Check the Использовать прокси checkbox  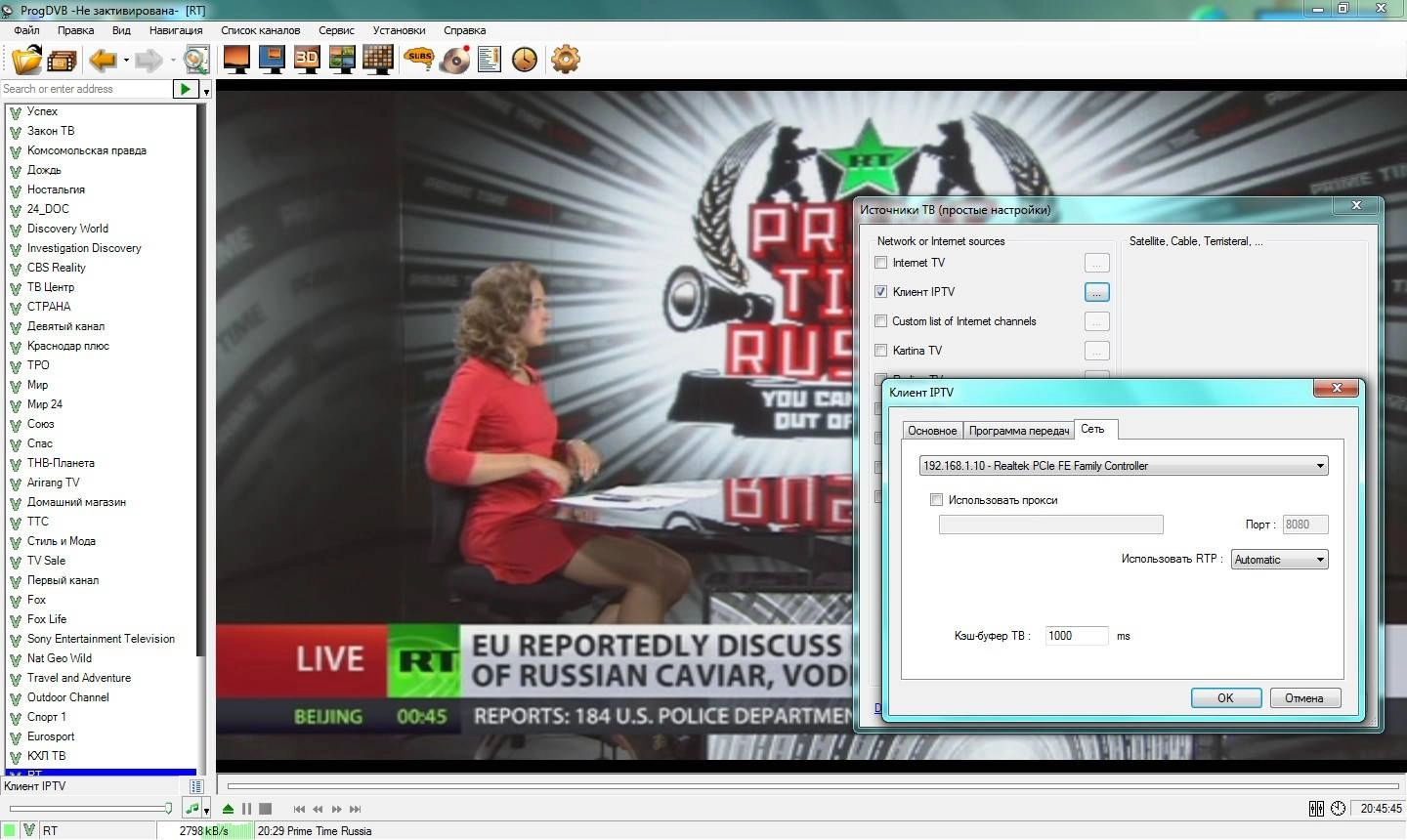pos(936,500)
